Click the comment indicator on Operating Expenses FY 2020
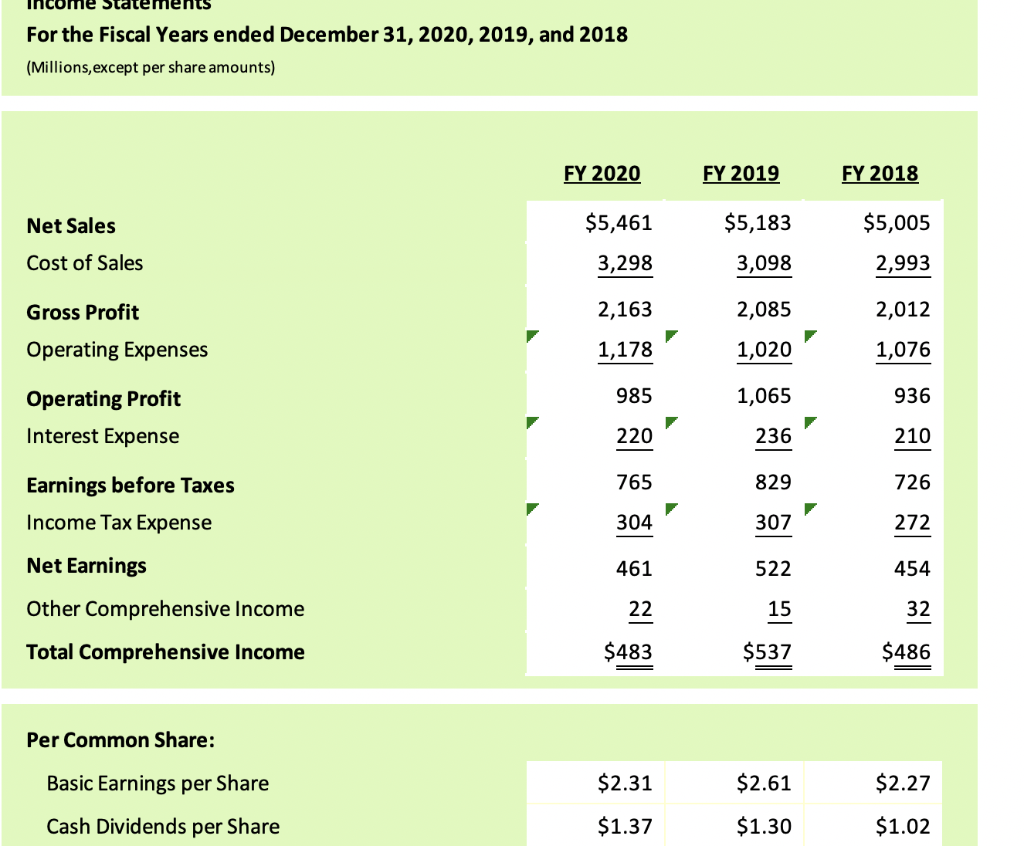This screenshot has width=1024, height=846. pyautogui.click(x=532, y=337)
